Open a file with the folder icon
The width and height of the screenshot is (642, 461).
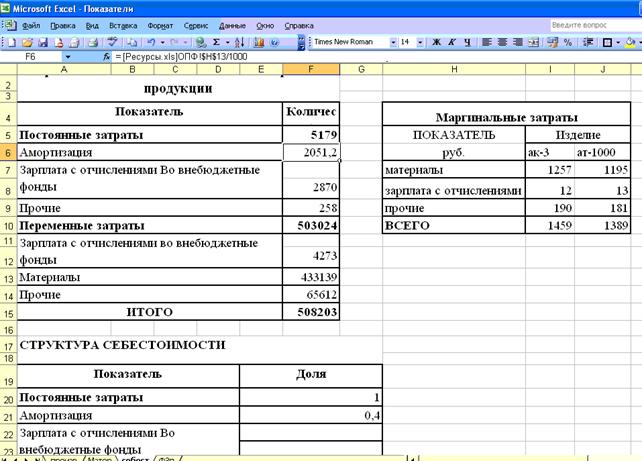click(27, 42)
